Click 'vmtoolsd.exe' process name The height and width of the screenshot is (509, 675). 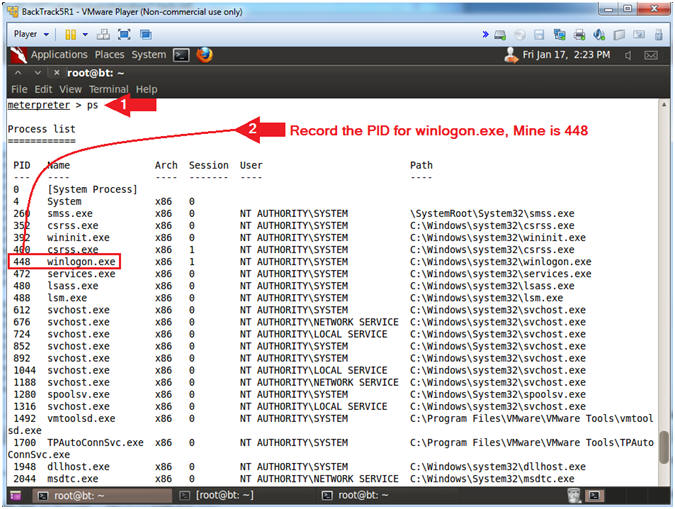(81, 419)
